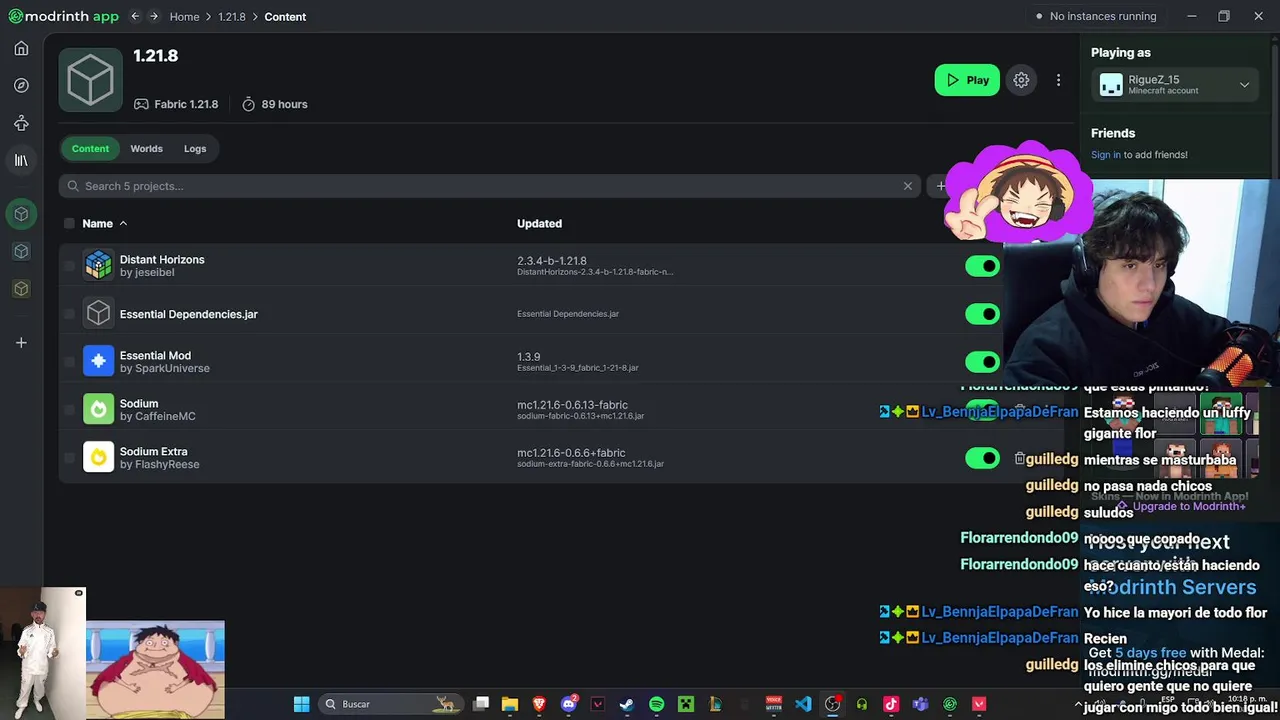Go to Home in the breadcrumb
The width and height of the screenshot is (1280, 720).
click(184, 17)
